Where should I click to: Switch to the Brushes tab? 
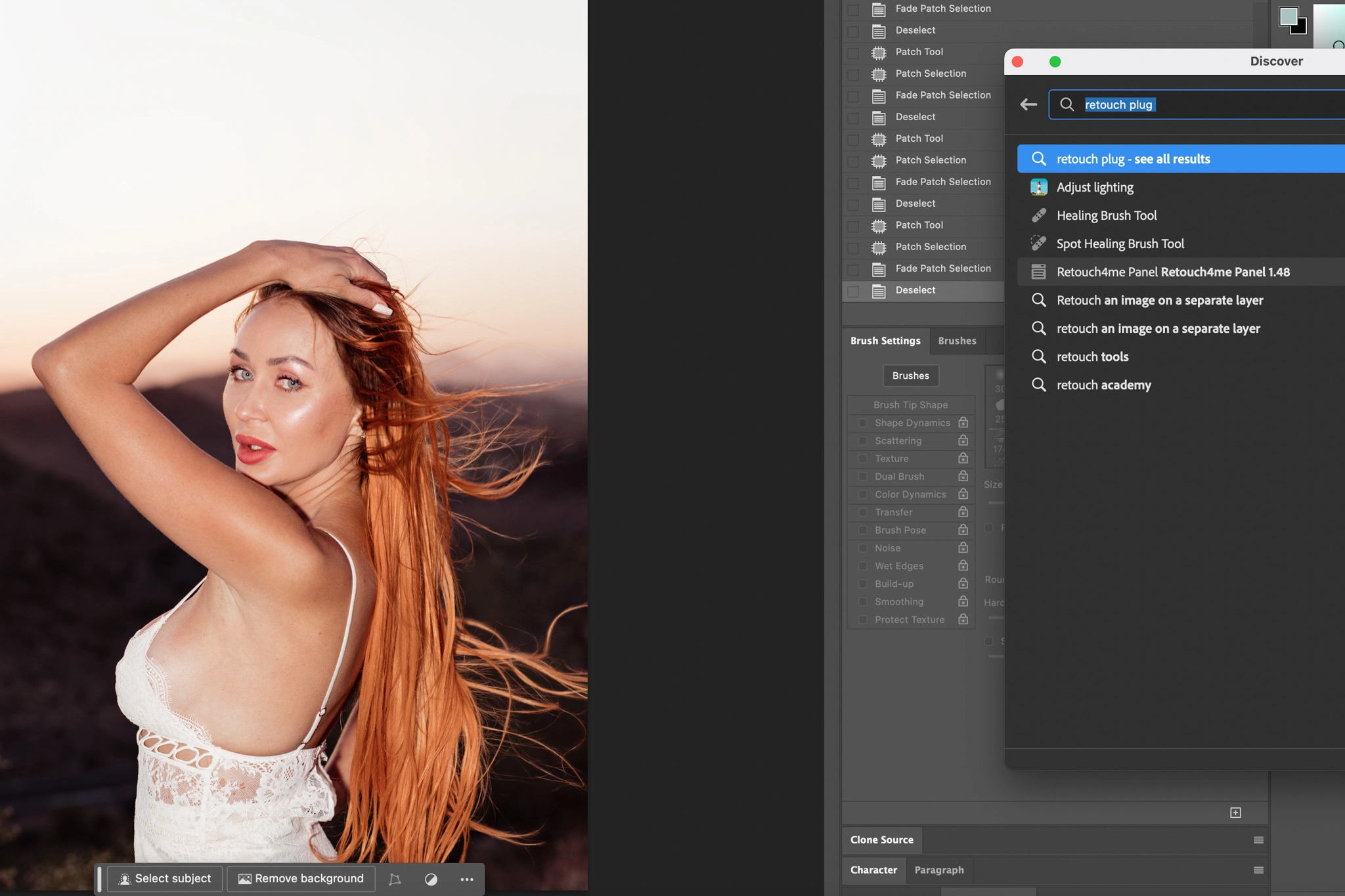tap(956, 341)
